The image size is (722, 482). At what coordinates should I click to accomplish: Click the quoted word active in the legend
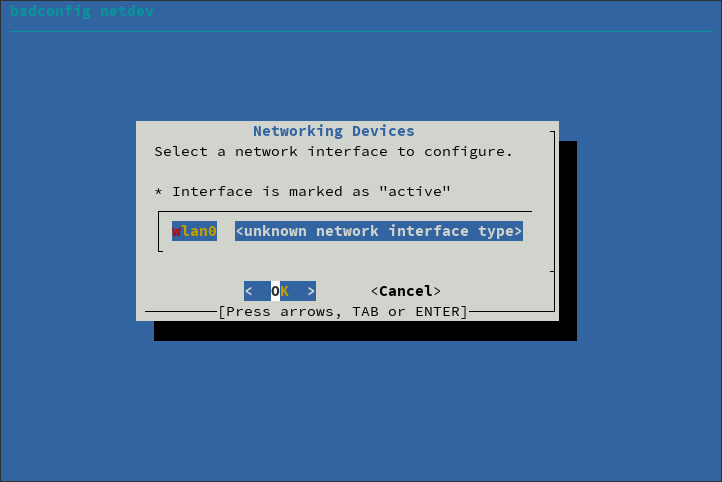[x=414, y=192]
